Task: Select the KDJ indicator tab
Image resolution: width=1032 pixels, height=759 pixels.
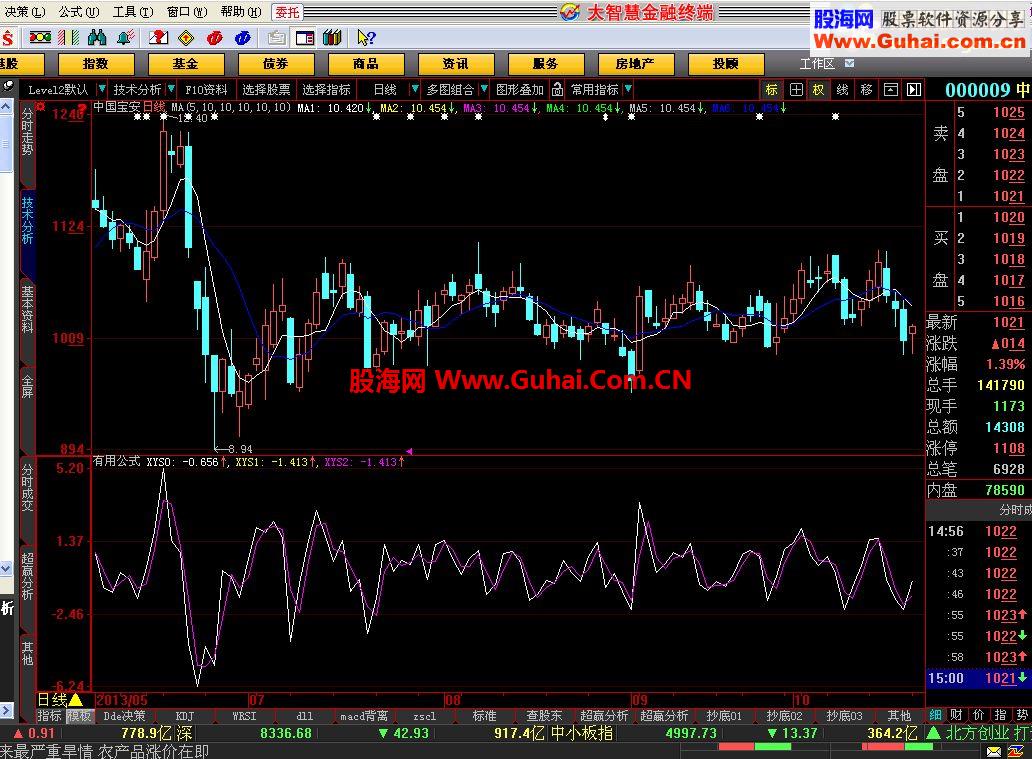Action: click(x=185, y=716)
